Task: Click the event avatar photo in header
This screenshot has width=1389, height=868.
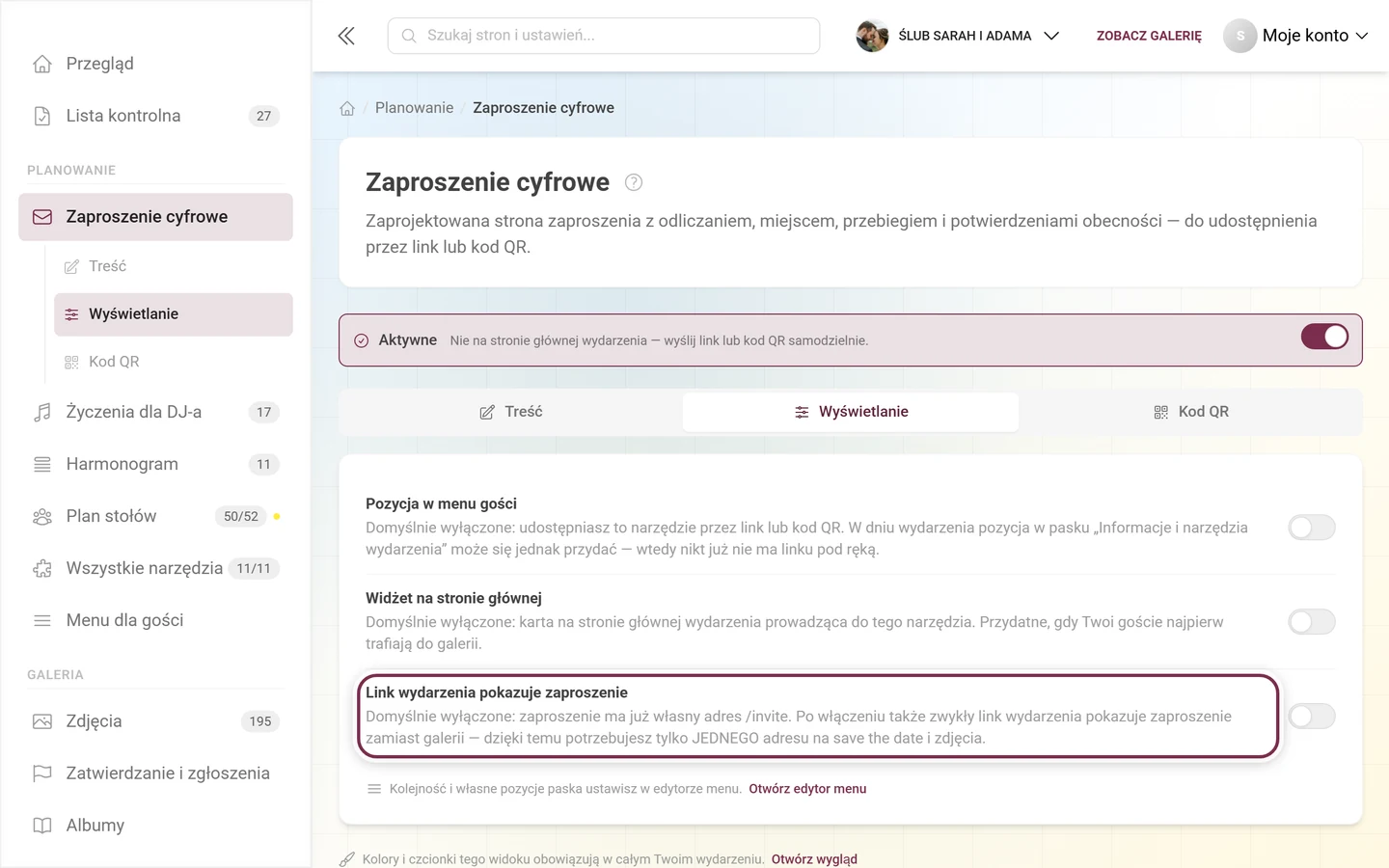Action: (872, 36)
